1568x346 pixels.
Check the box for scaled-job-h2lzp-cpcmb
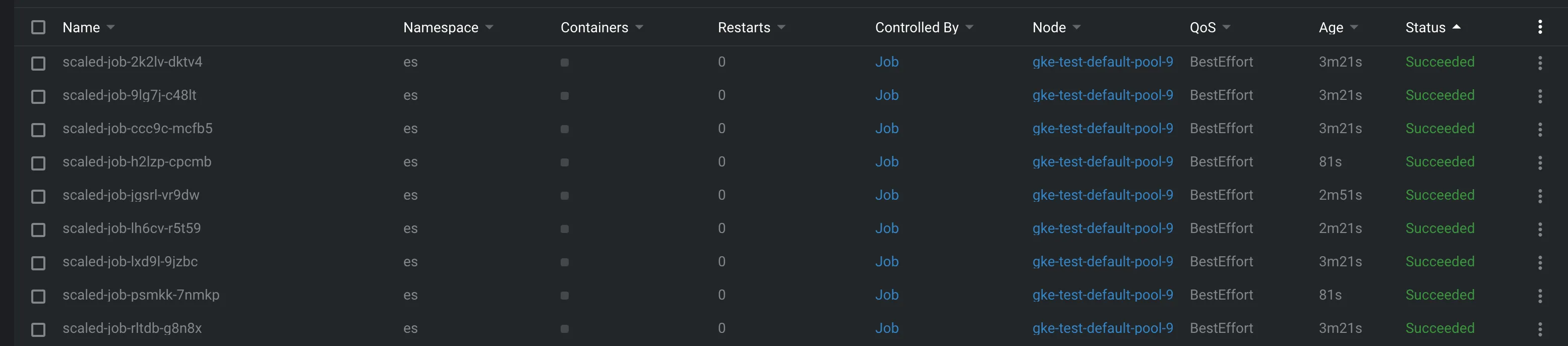click(38, 162)
